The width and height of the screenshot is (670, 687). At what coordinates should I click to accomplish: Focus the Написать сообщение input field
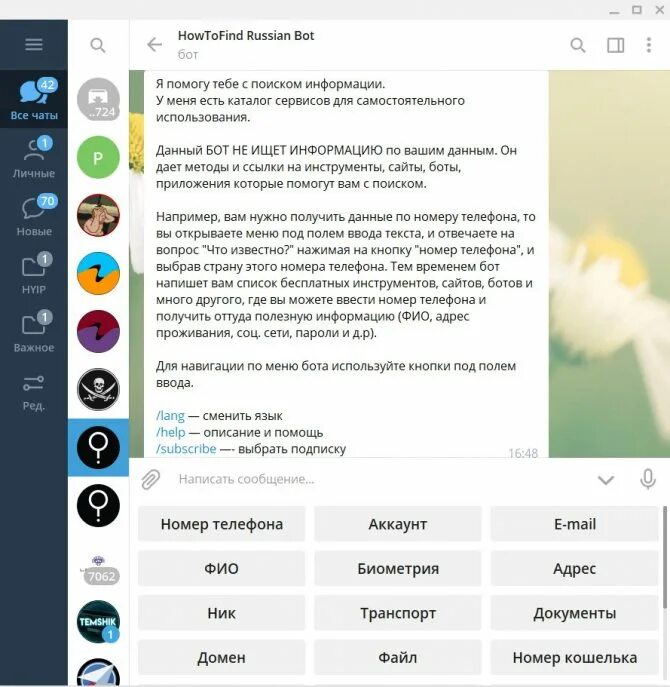381,479
